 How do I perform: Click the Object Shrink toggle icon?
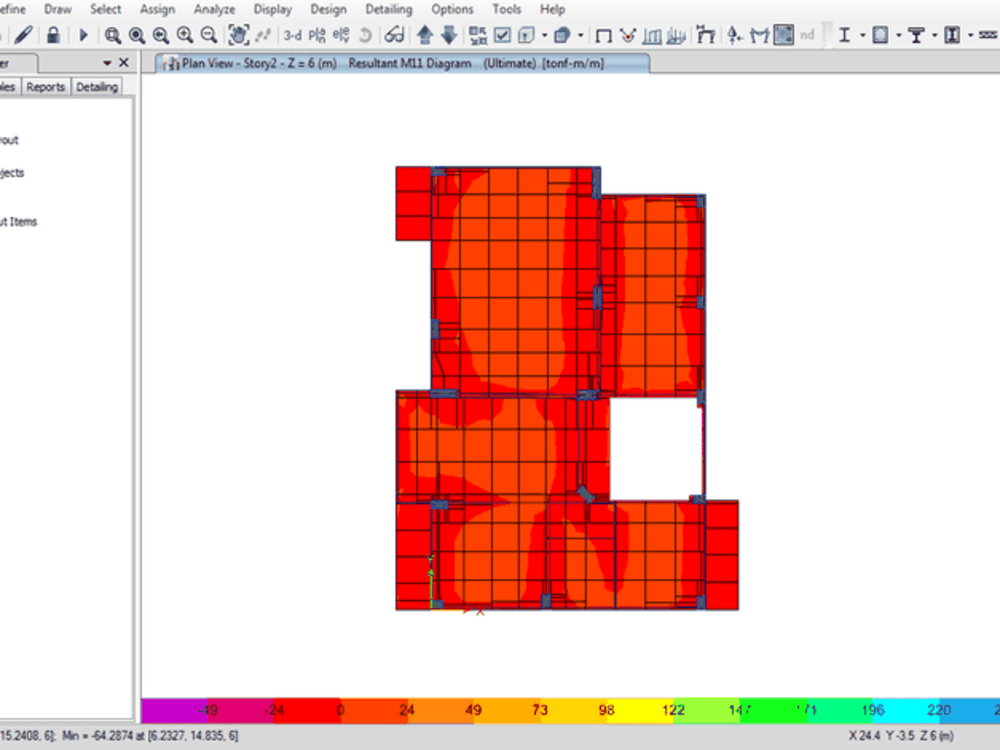478,35
